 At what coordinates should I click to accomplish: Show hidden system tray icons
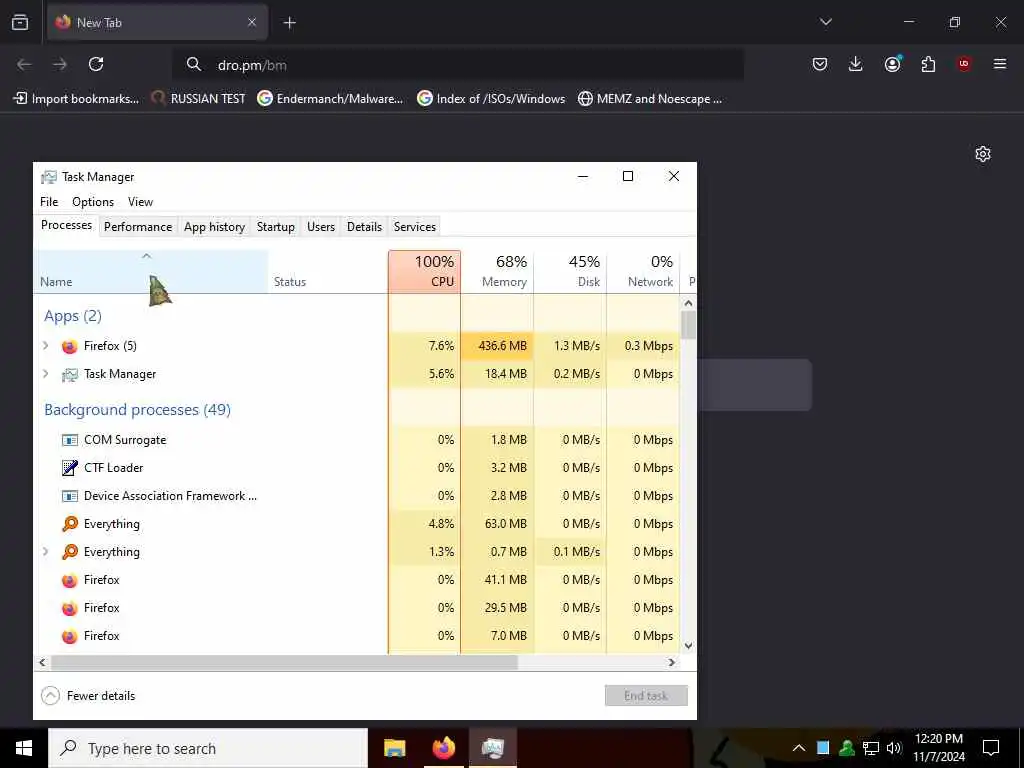tap(799, 748)
